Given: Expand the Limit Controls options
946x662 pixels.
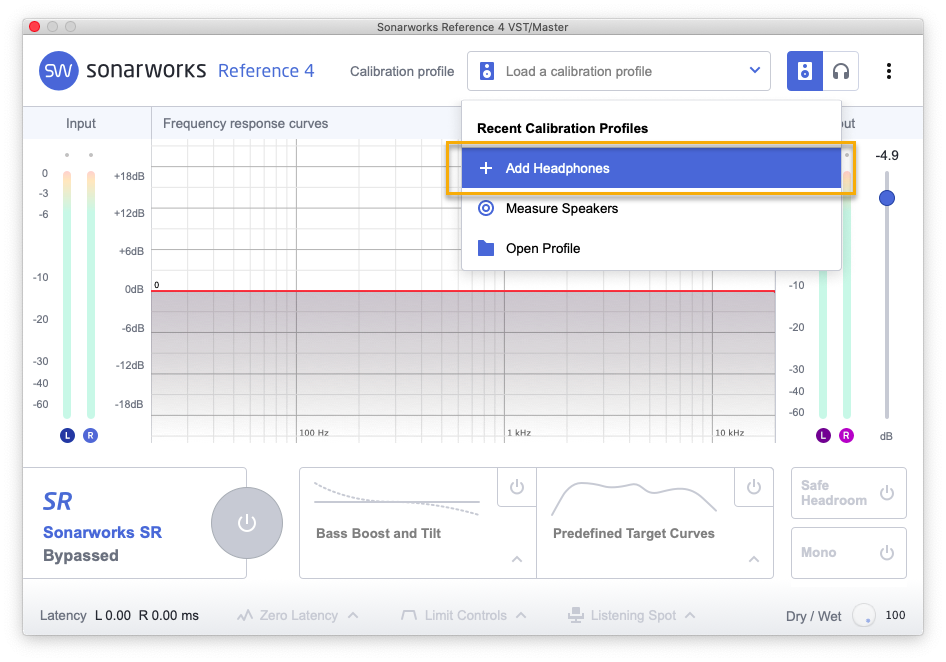Looking at the screenshot, I should (521, 616).
